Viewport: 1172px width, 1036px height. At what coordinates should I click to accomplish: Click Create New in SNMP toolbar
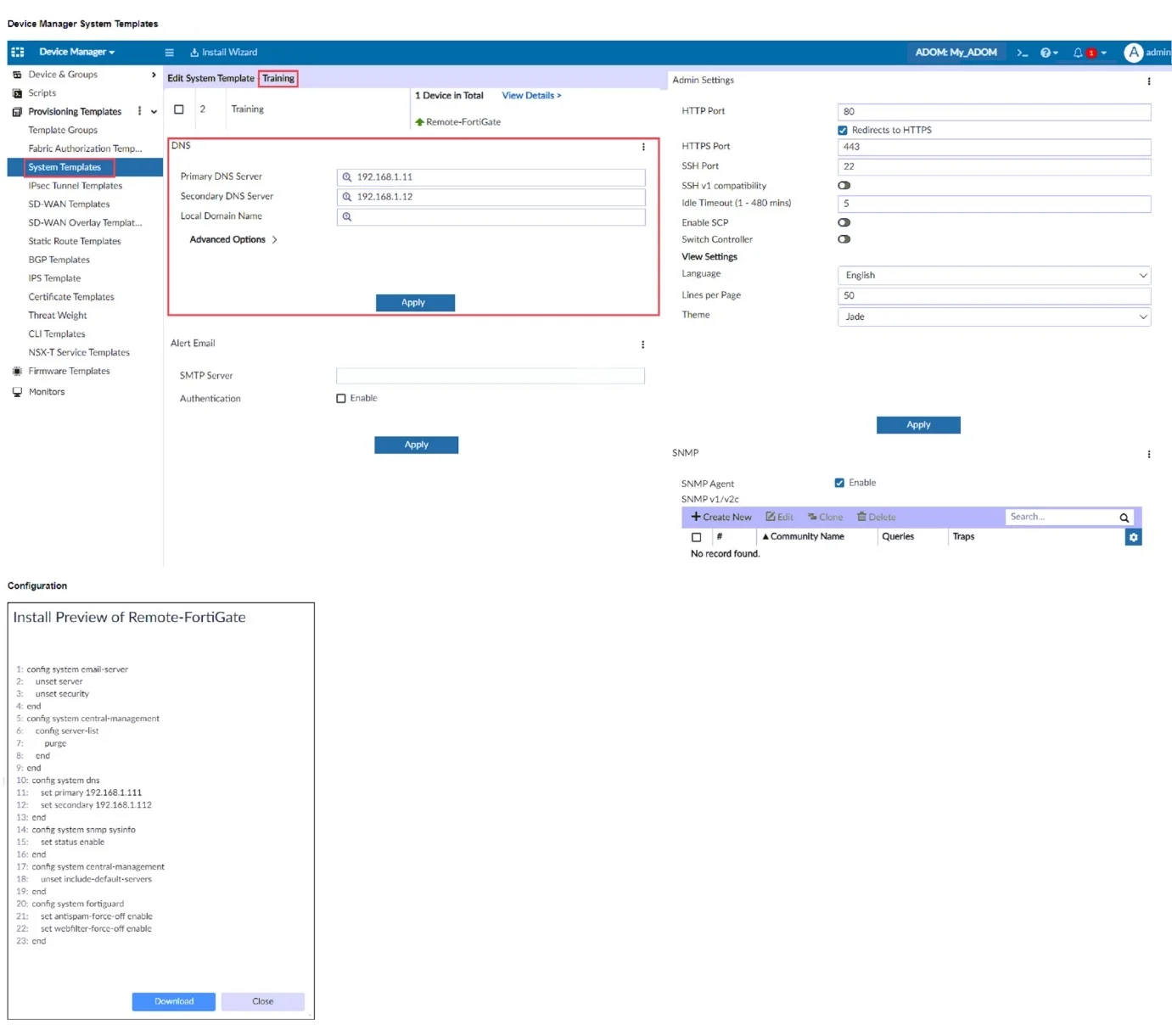pos(721,518)
